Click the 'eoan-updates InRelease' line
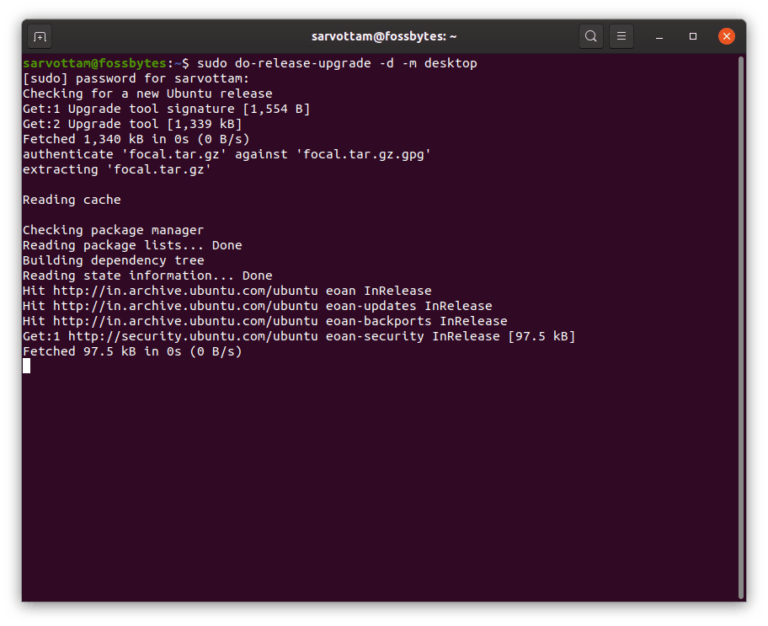The width and height of the screenshot is (768, 626). (x=257, y=306)
